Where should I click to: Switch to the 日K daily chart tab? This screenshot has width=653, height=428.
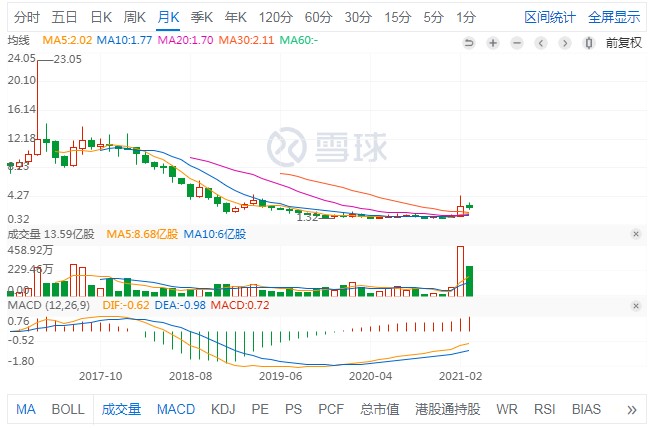point(100,17)
